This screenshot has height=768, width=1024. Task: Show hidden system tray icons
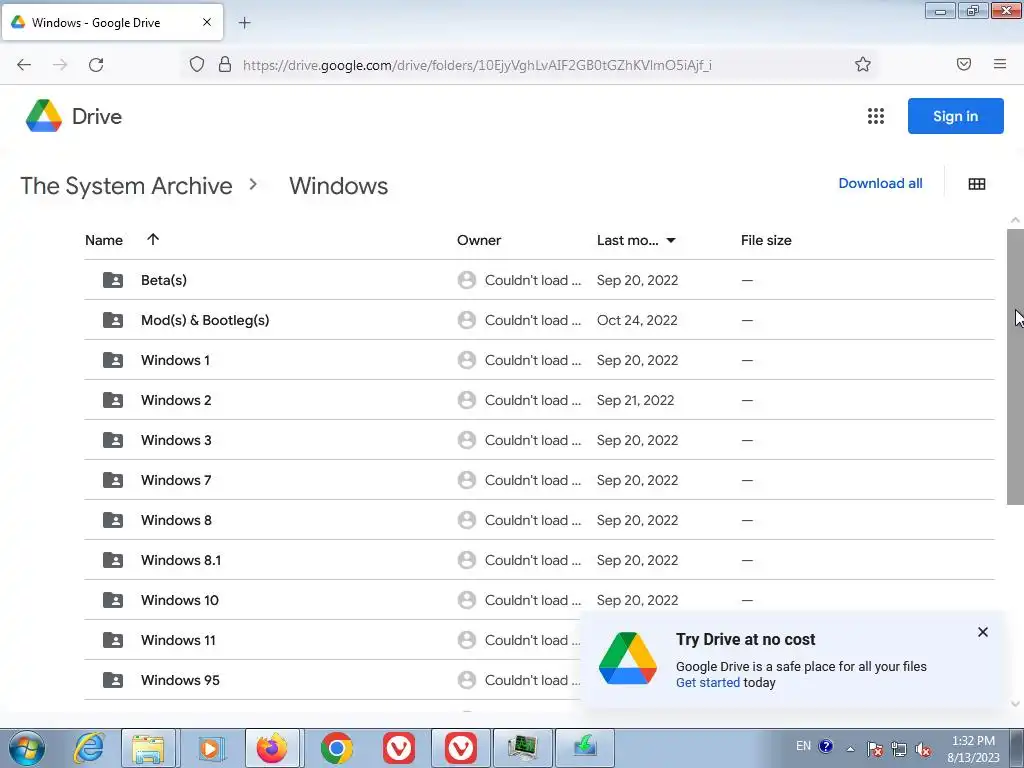pyautogui.click(x=850, y=748)
